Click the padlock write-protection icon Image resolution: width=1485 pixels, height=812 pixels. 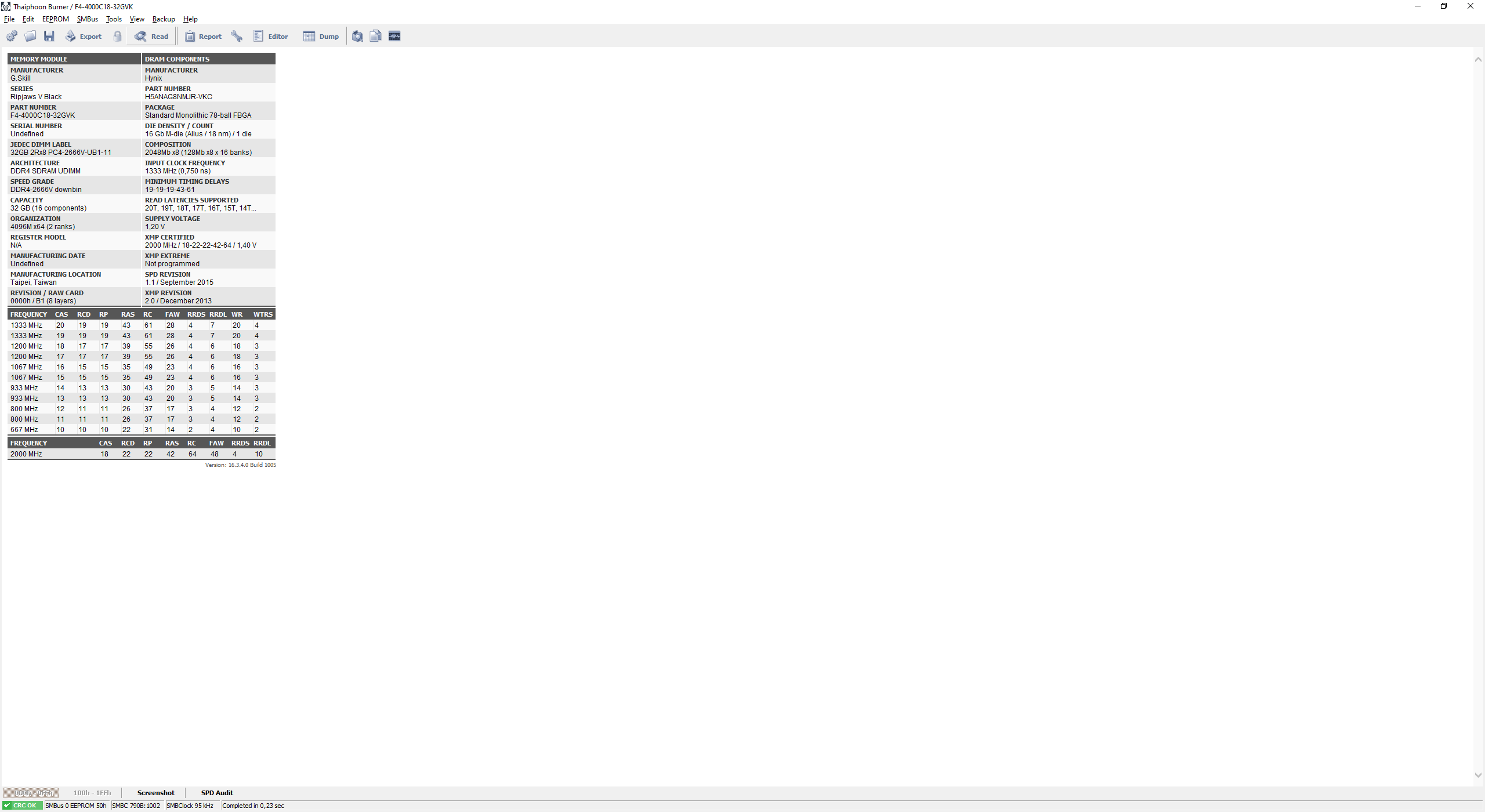(x=118, y=37)
